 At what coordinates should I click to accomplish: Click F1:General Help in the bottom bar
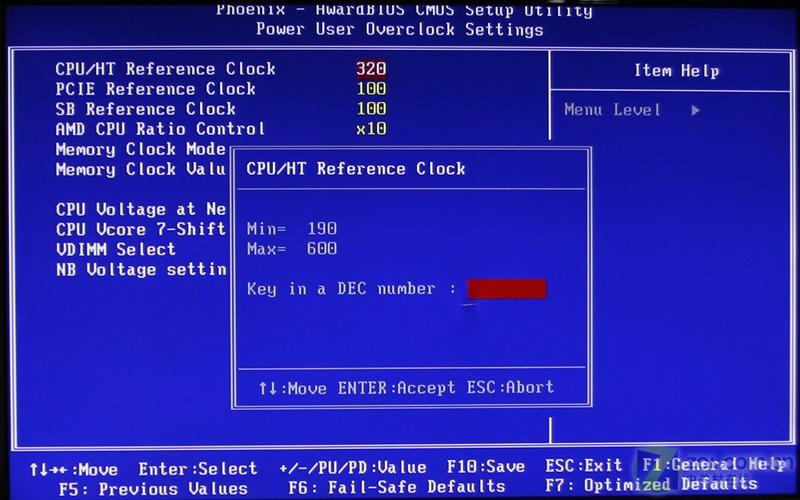(714, 464)
